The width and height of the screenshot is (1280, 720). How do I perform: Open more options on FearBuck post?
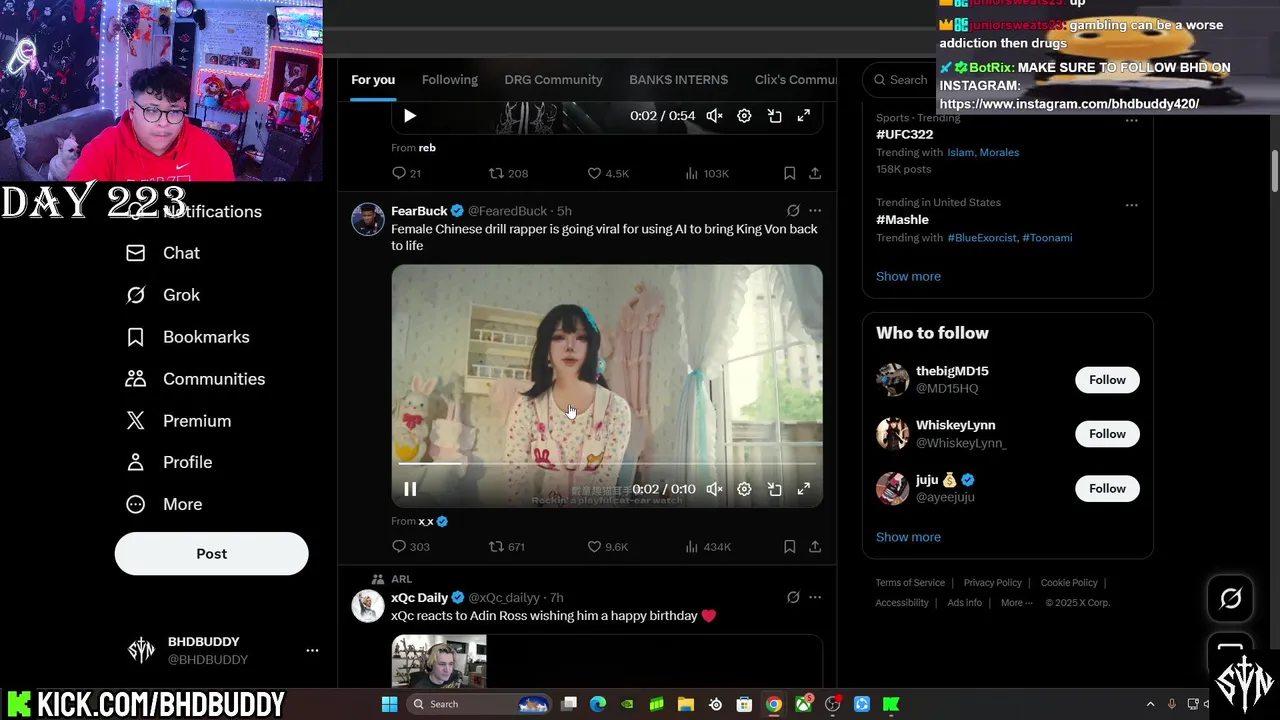(815, 211)
